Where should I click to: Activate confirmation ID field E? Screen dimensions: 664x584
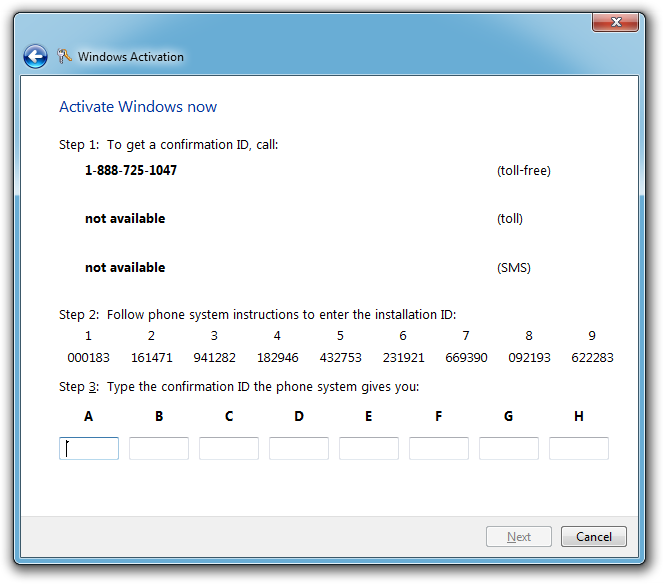click(369, 449)
